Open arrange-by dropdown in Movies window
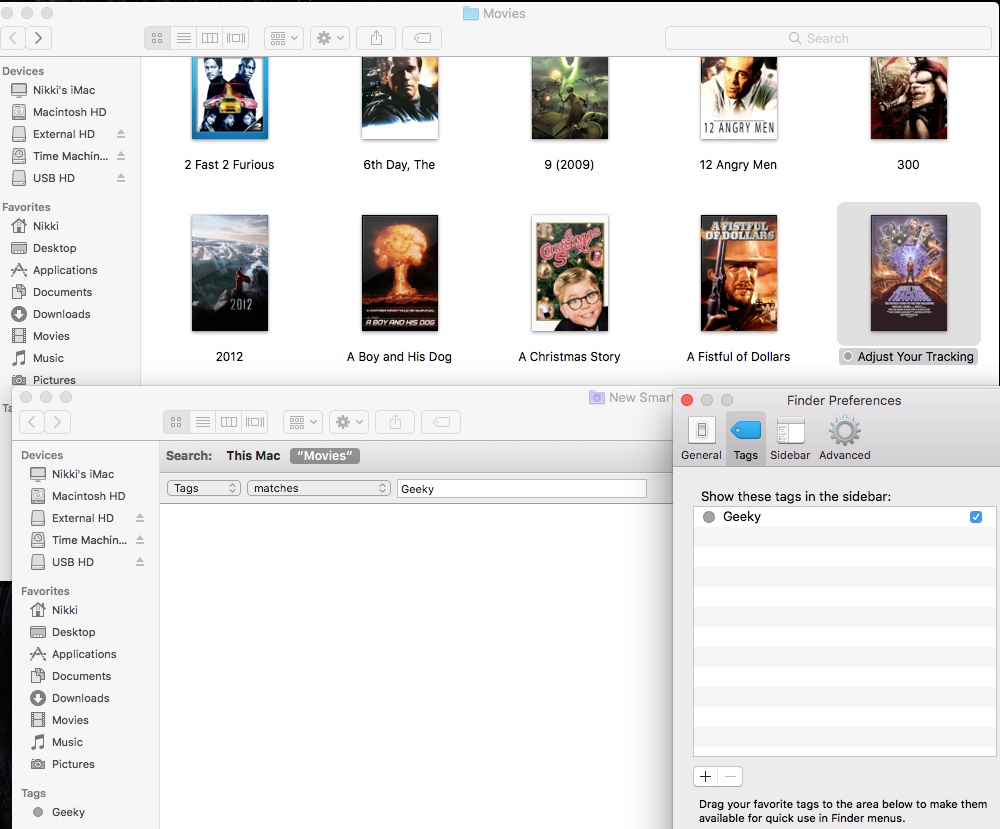This screenshot has height=829, width=1000. pos(284,38)
